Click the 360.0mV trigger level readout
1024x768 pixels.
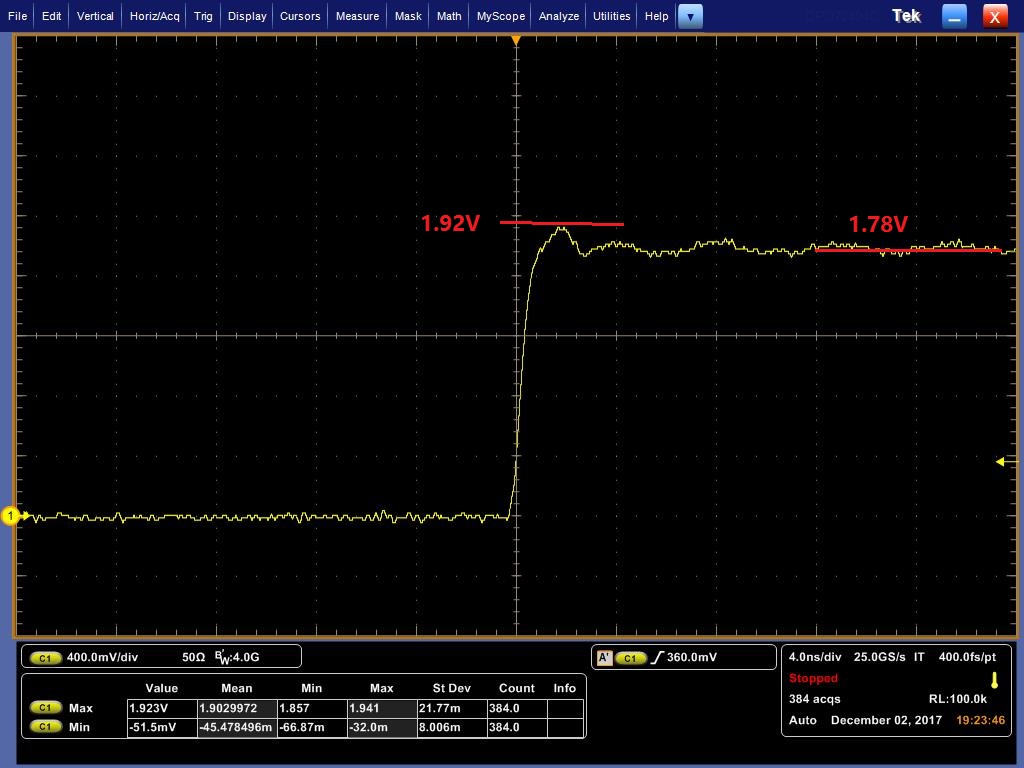(x=692, y=657)
